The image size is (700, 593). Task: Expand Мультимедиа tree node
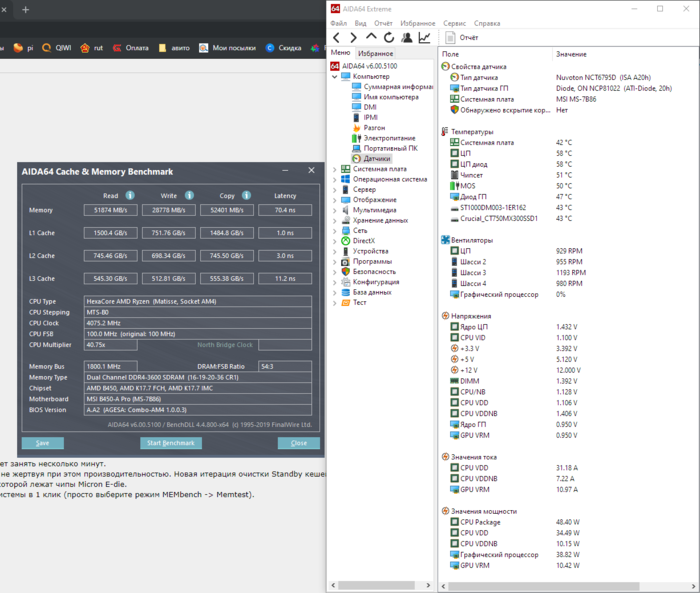pos(334,210)
